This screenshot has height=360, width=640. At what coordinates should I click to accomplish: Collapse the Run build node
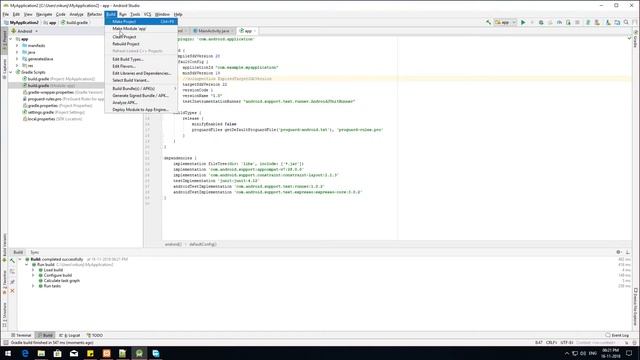[x=27, y=264]
